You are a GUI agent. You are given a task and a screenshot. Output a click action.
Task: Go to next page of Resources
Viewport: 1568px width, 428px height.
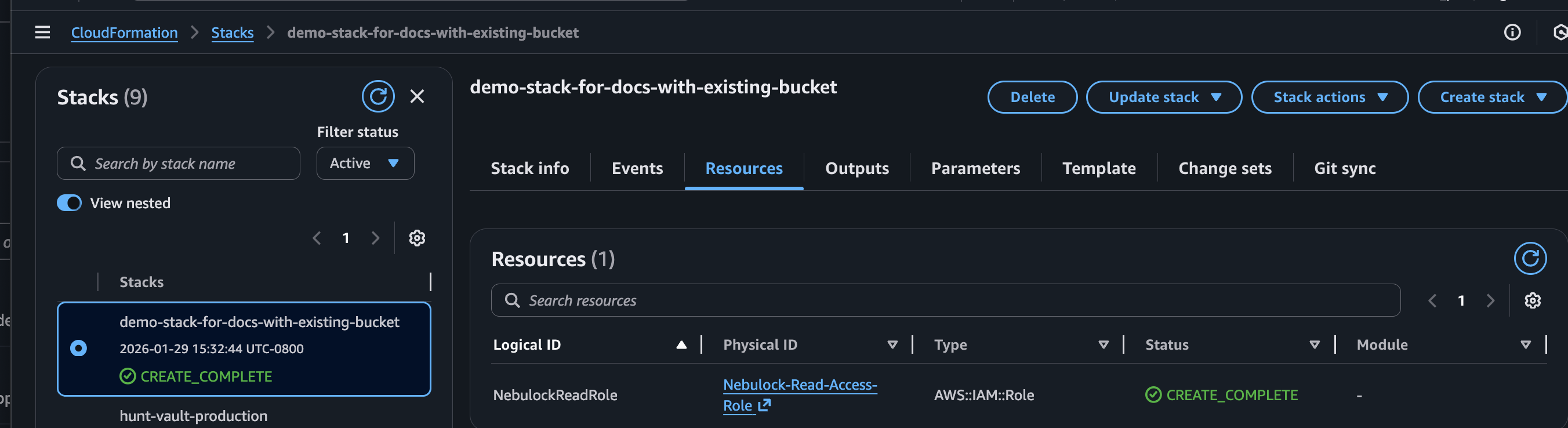[1490, 301]
